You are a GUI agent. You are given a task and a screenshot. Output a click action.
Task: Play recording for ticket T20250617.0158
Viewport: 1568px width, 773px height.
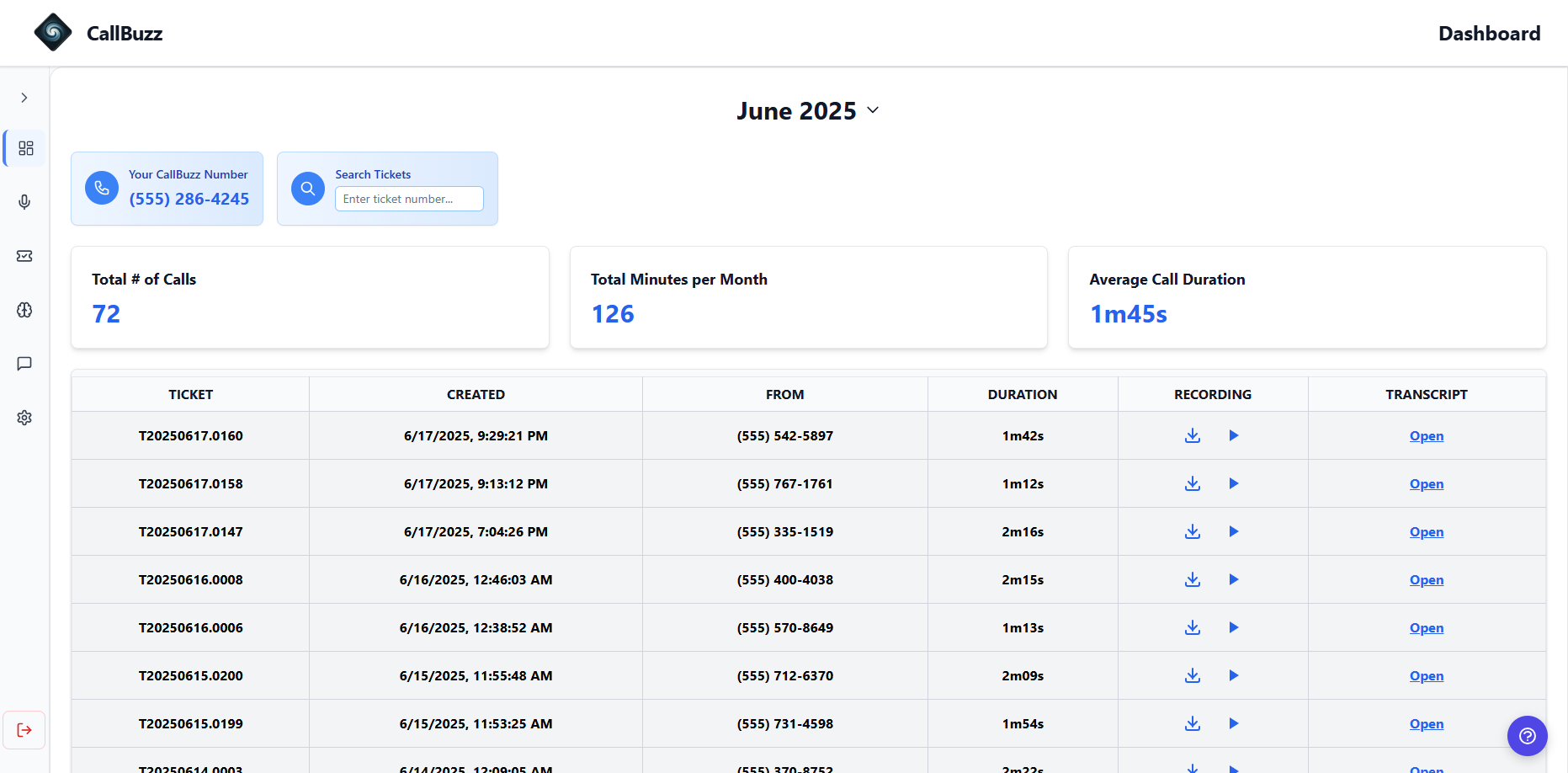click(1233, 483)
